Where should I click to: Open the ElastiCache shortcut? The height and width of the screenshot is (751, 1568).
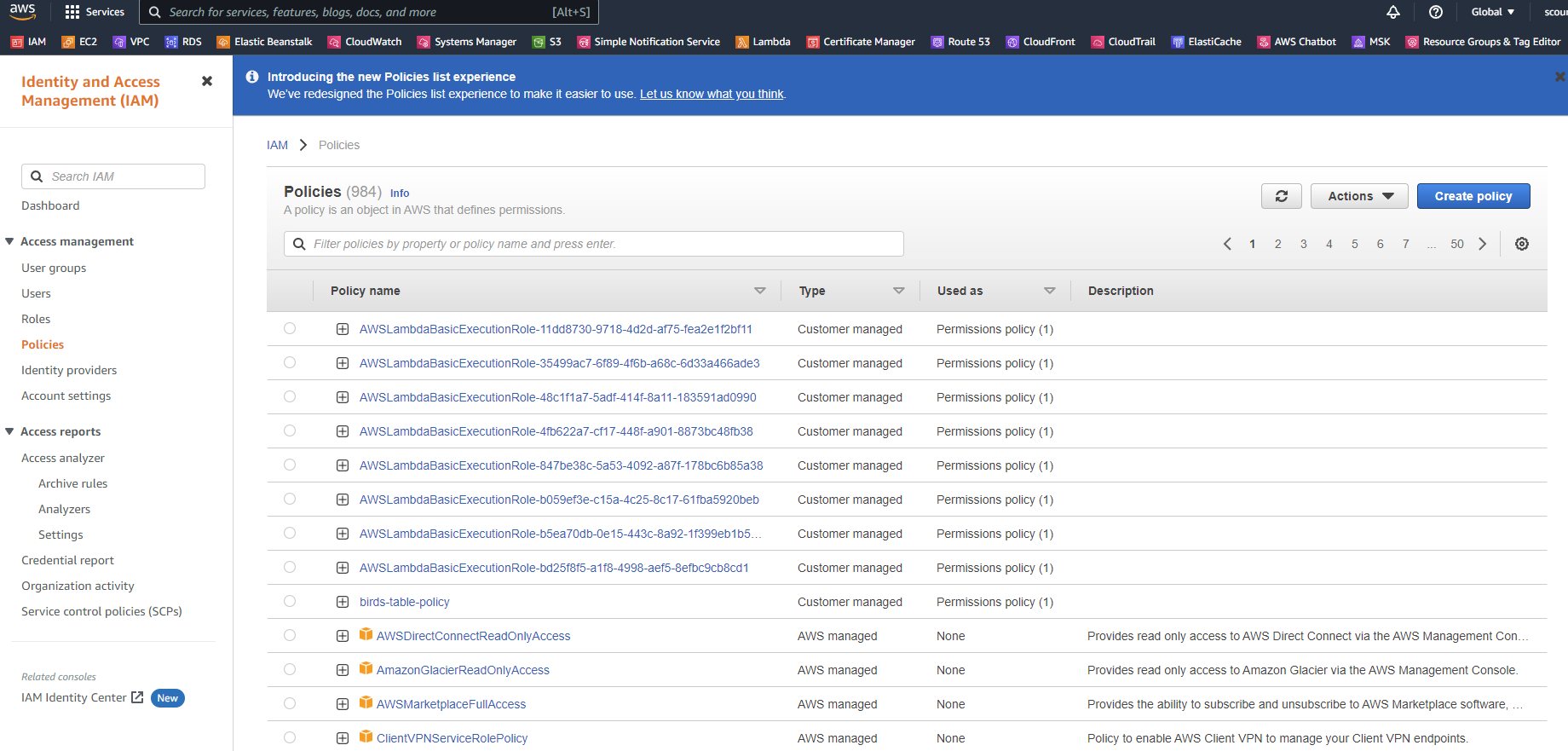tap(1206, 42)
